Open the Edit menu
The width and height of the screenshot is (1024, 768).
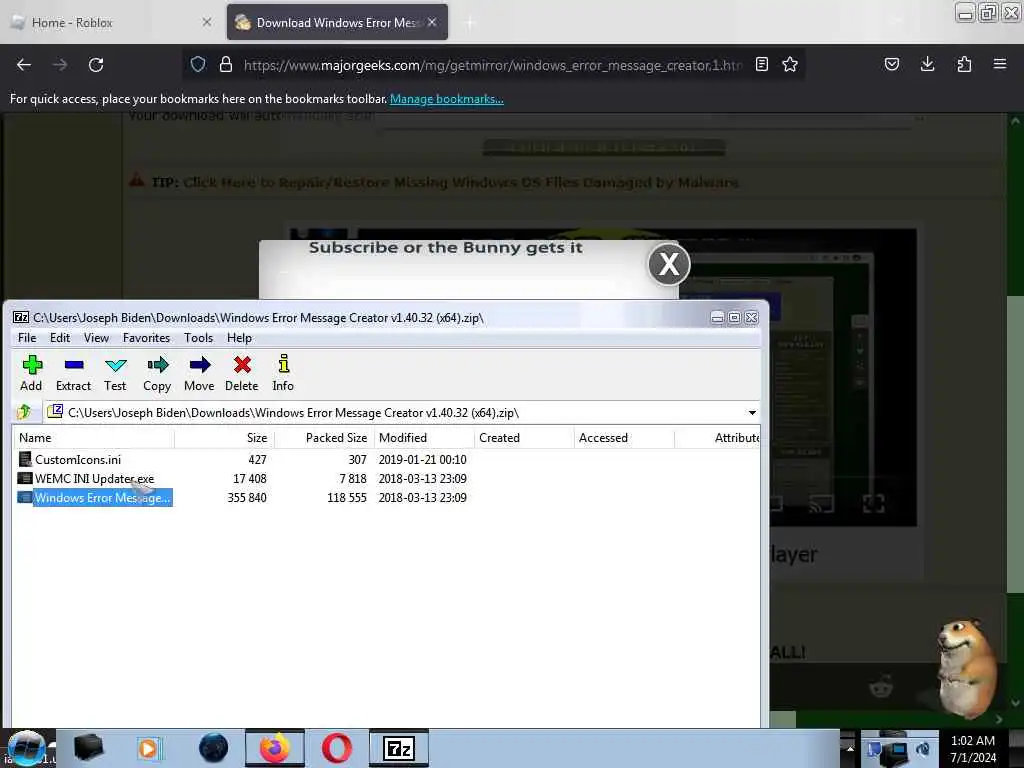59,338
